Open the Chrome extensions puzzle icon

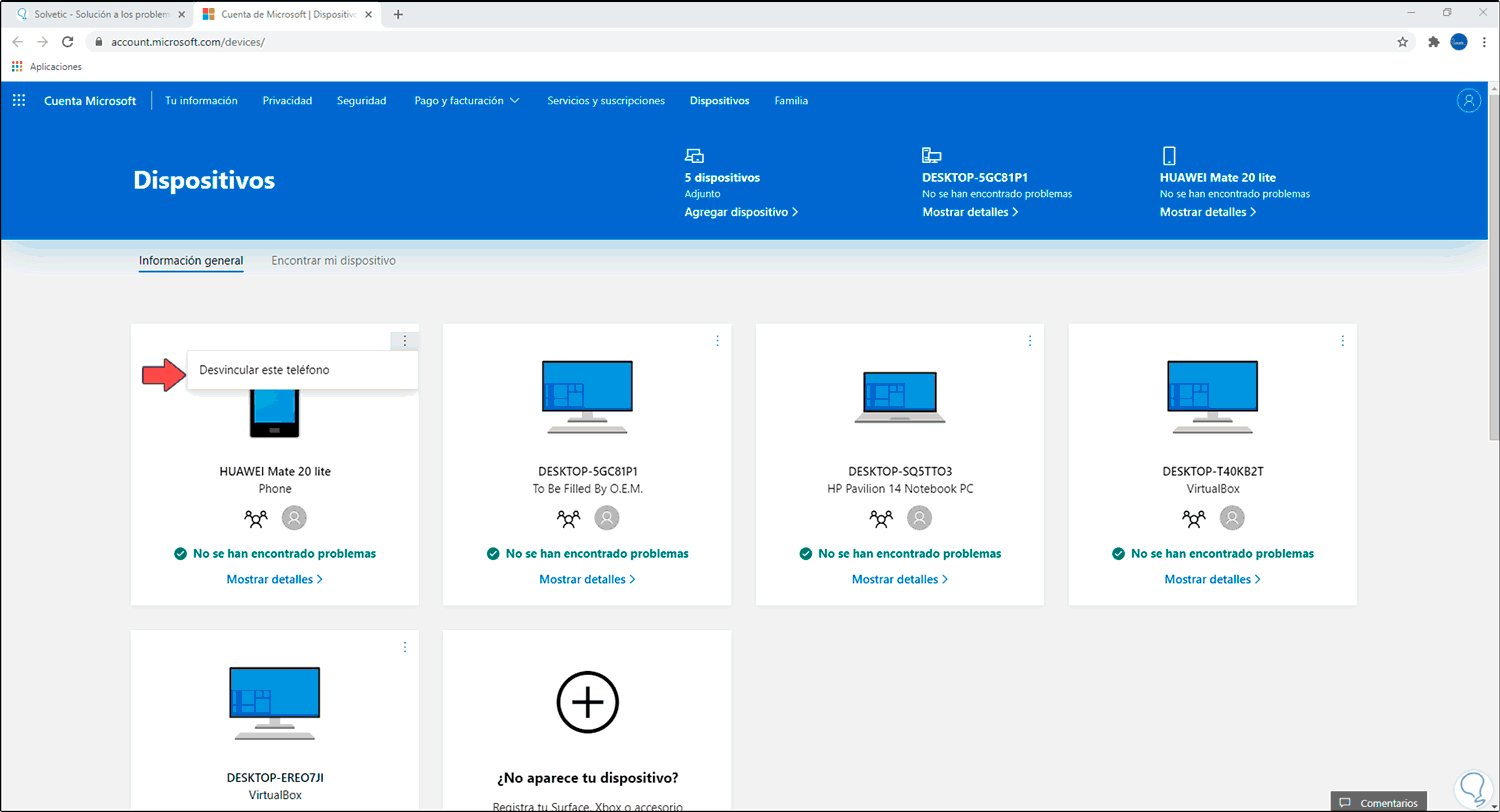coord(1433,42)
